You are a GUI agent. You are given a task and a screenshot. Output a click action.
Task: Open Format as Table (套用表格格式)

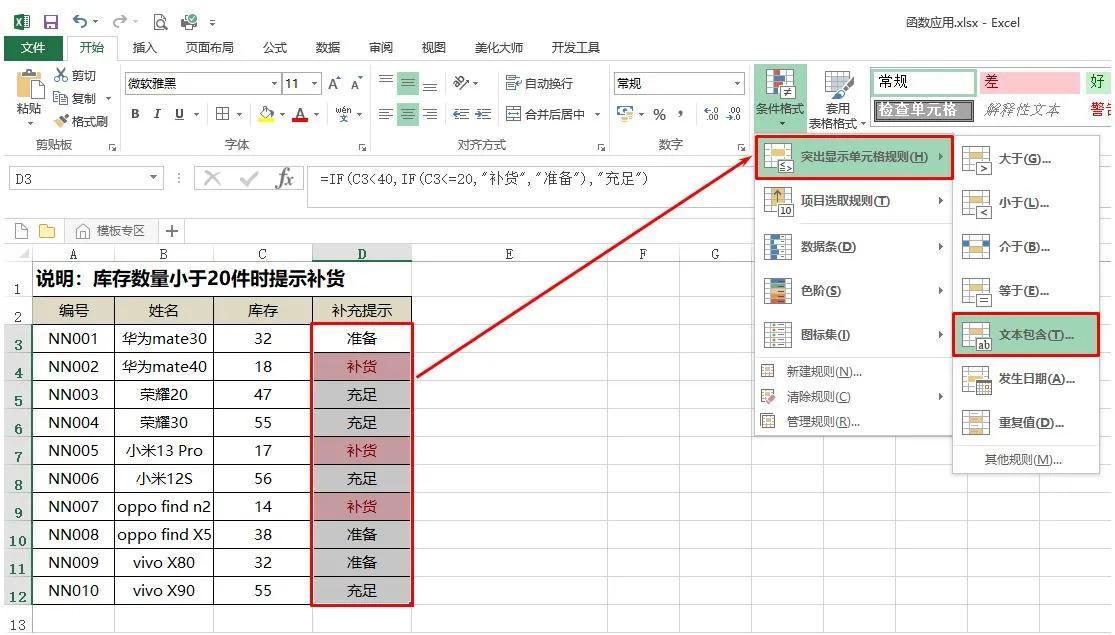pos(838,100)
